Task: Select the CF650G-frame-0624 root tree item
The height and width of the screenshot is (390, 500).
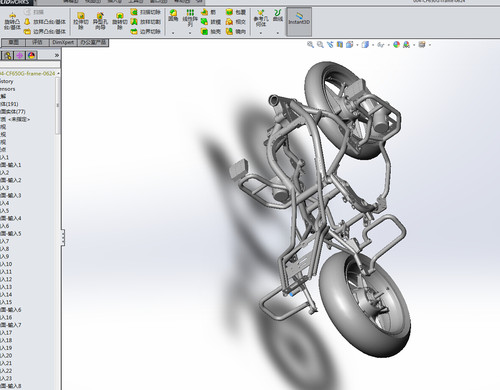Action: pyautogui.click(x=28, y=73)
